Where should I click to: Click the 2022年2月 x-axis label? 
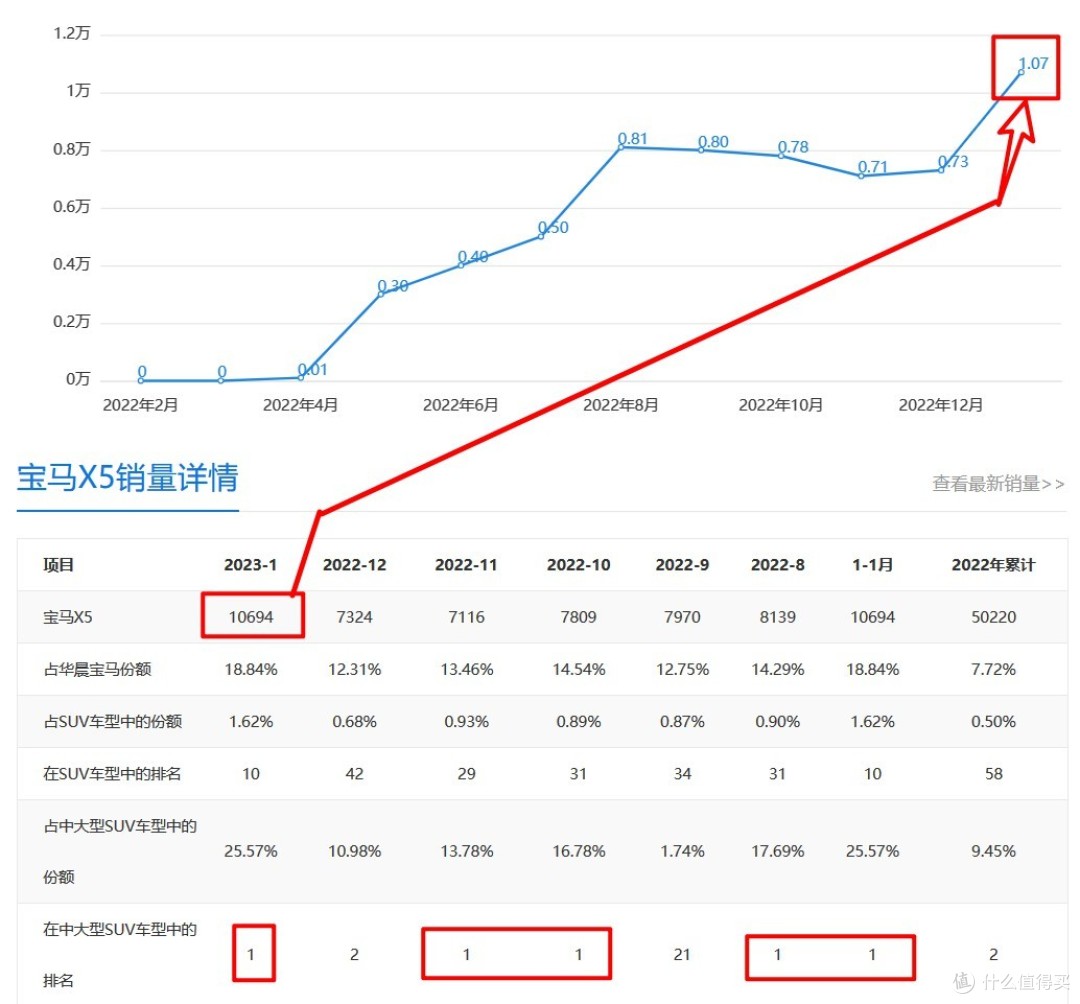click(x=141, y=405)
